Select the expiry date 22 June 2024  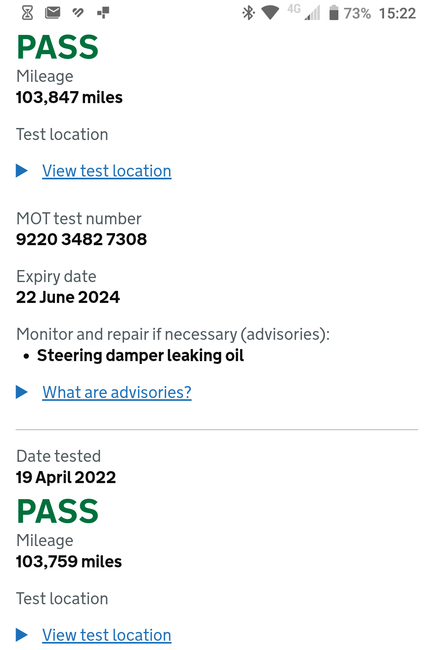click(68, 297)
